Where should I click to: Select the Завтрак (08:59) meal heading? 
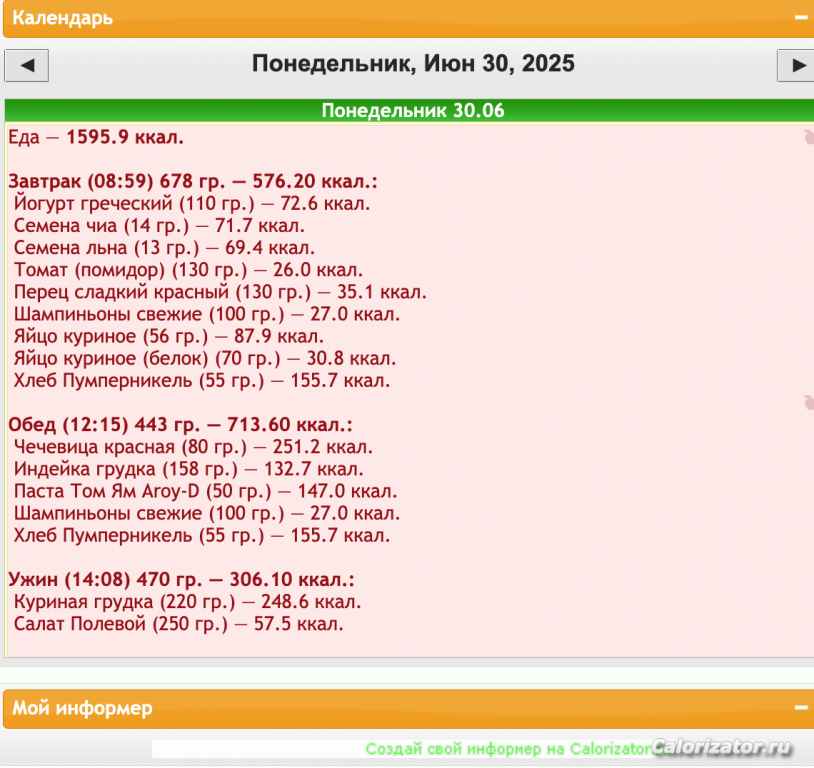(x=193, y=181)
